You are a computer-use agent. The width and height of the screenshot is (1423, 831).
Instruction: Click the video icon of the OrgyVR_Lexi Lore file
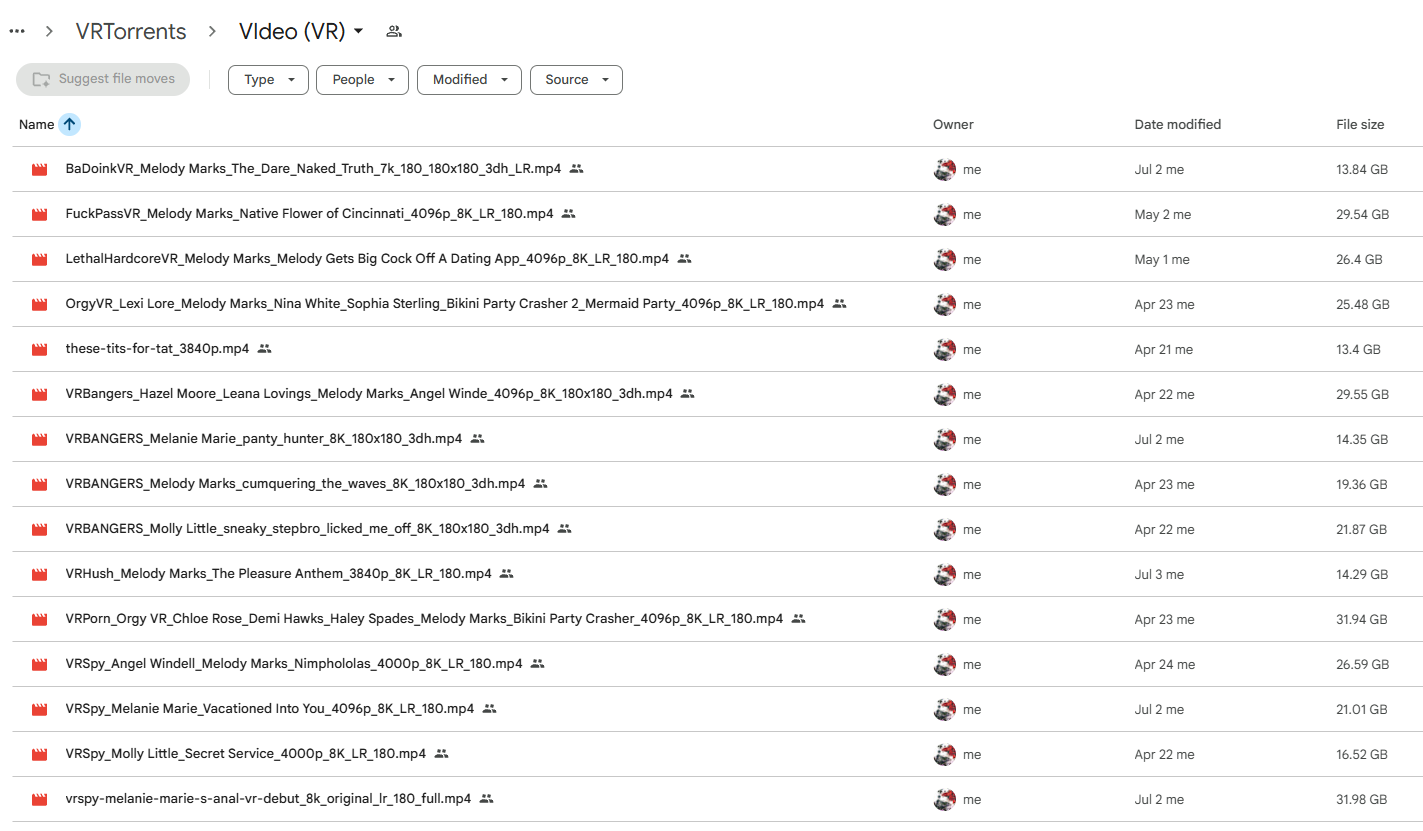coord(40,304)
